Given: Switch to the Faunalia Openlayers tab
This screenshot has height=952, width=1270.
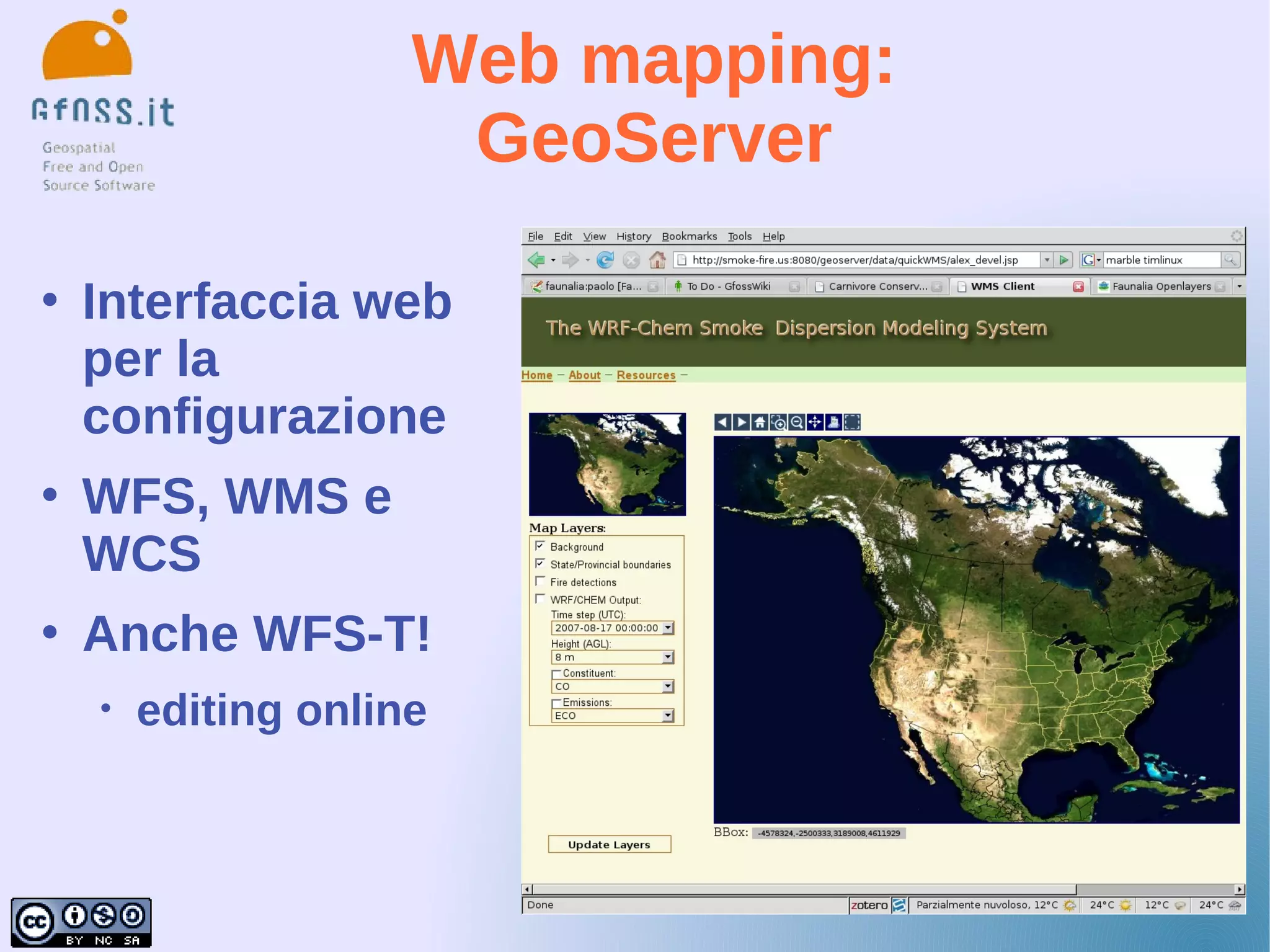Looking at the screenshot, I should (1161, 287).
